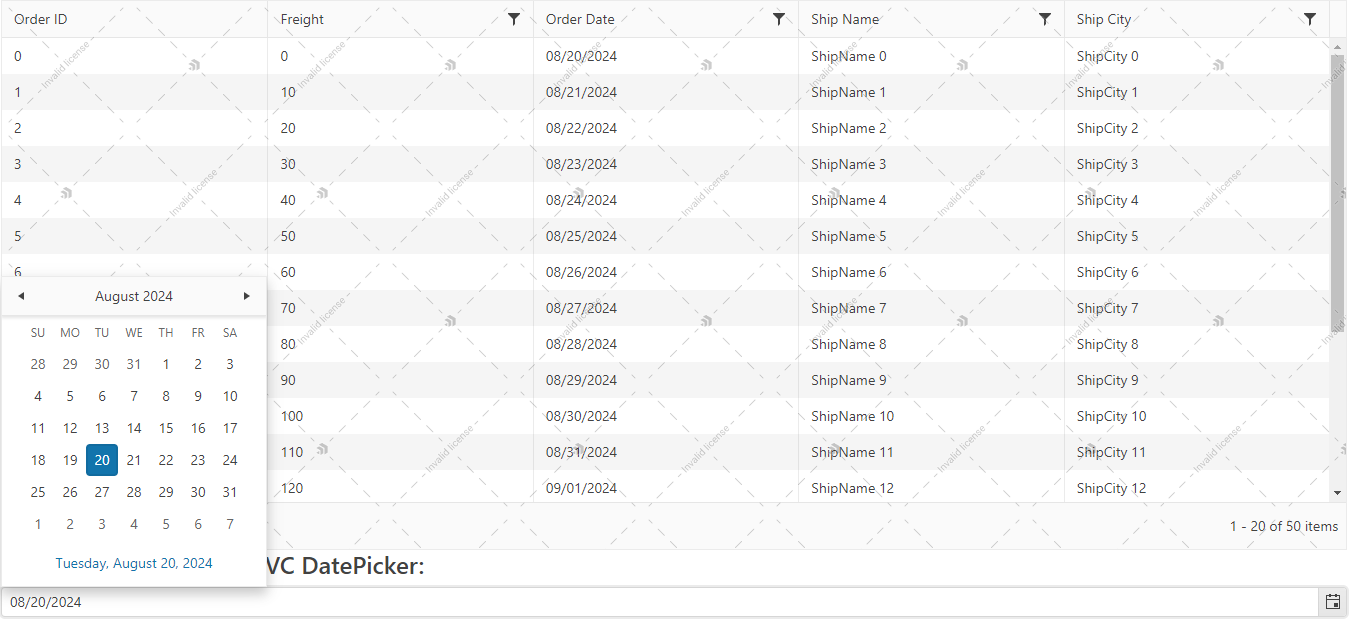Select July 28 shown in the calendar

point(38,363)
